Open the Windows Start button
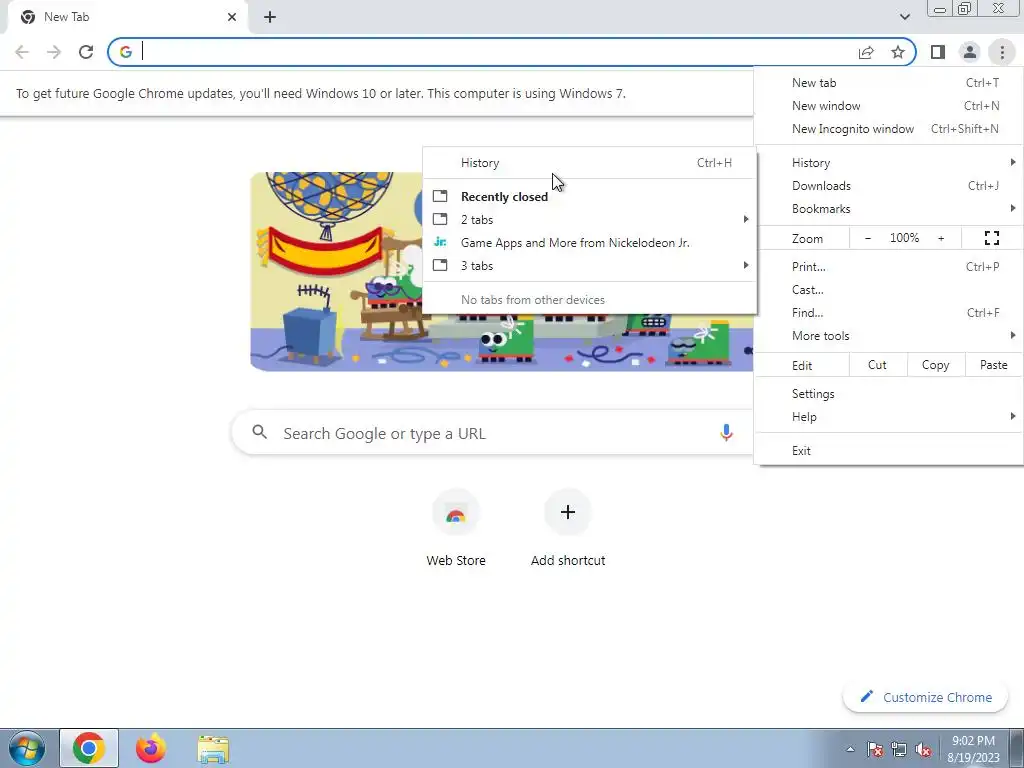 (x=27, y=748)
